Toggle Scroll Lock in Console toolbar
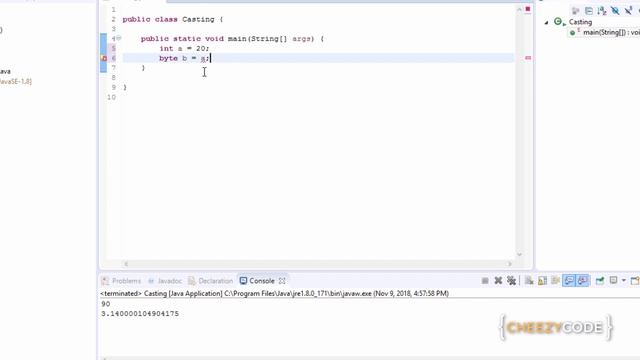This screenshot has width=640, height=360. (542, 281)
